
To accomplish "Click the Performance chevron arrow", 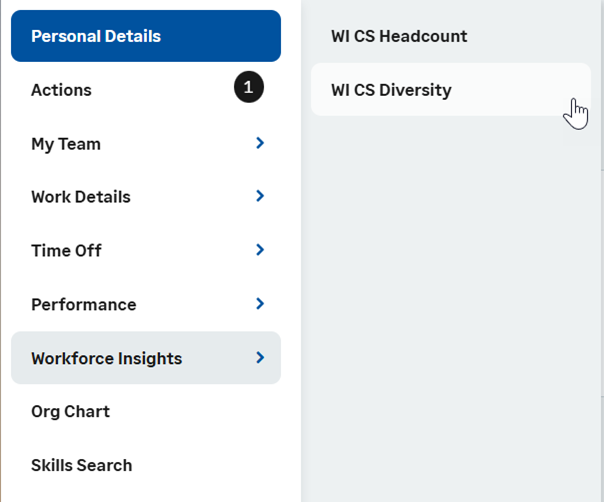I will pos(260,303).
